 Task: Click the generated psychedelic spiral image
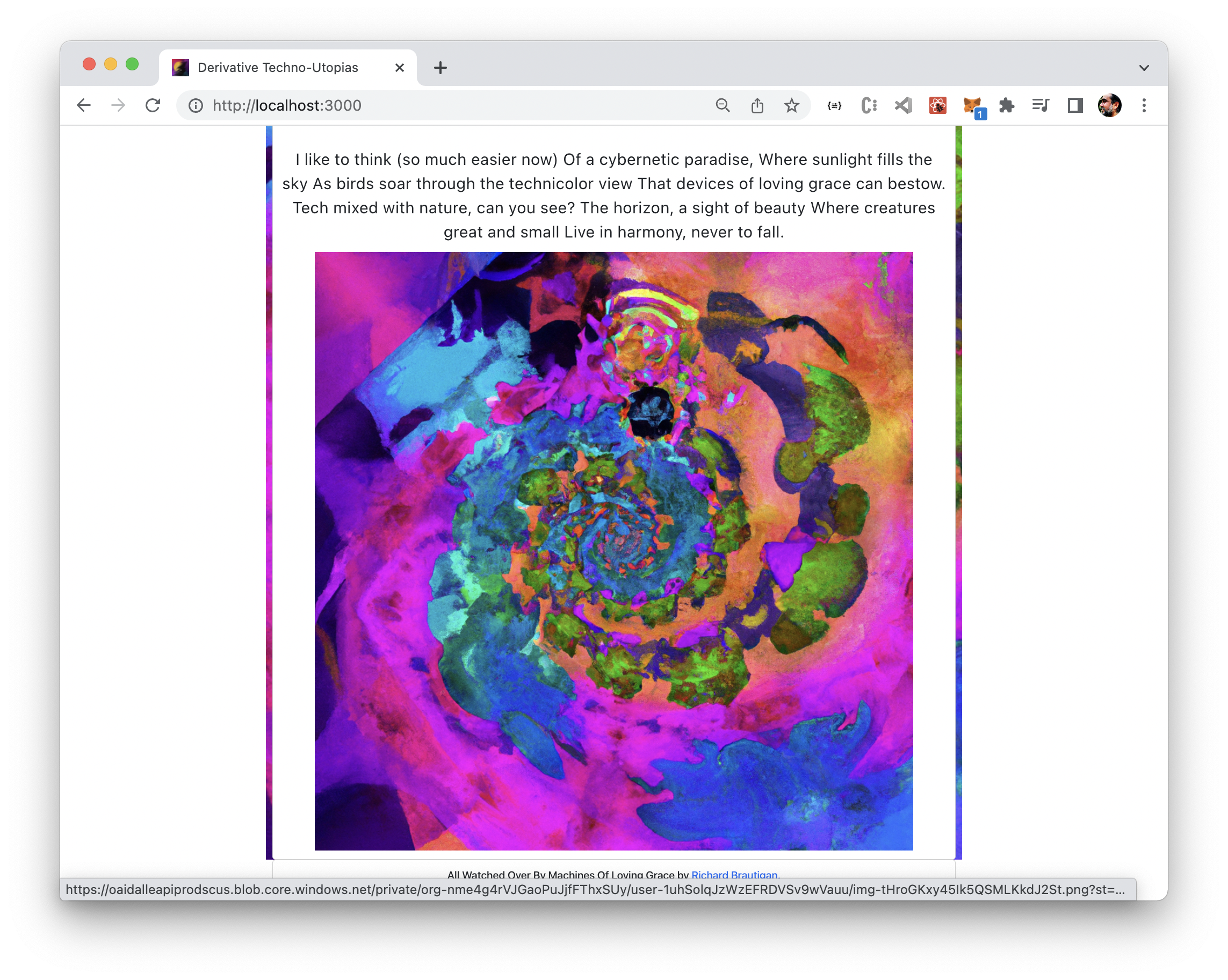pos(613,551)
